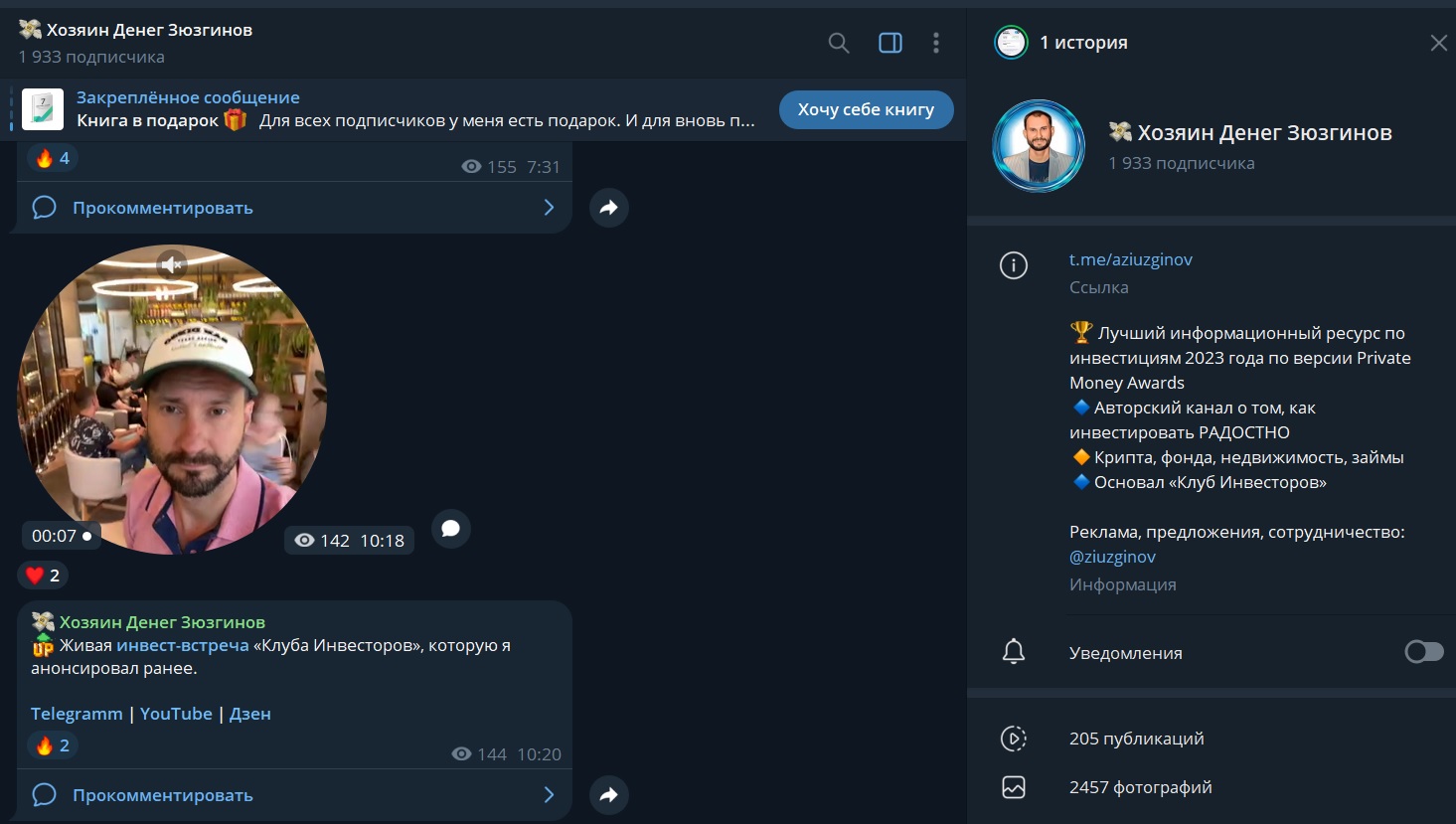This screenshot has width=1456, height=824.
Task: Open the 'YouTube' link in the post
Action: click(176, 714)
